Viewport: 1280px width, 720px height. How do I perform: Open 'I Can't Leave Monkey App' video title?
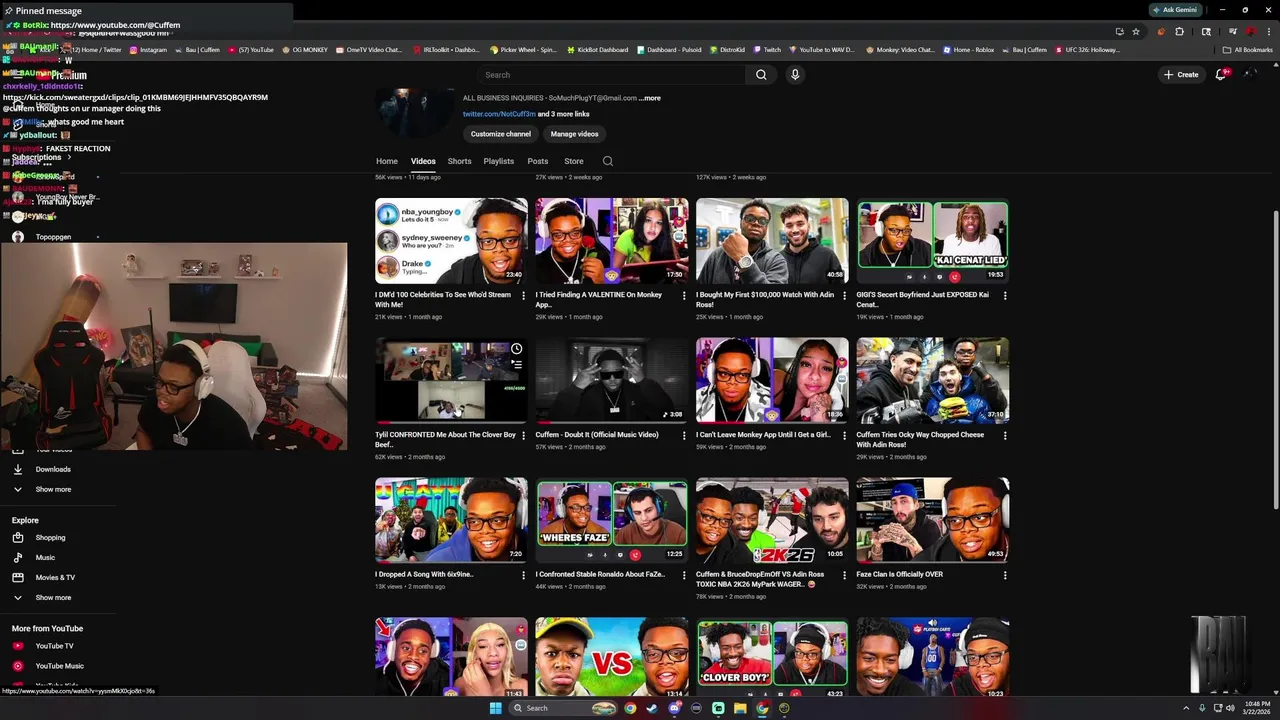764,435
